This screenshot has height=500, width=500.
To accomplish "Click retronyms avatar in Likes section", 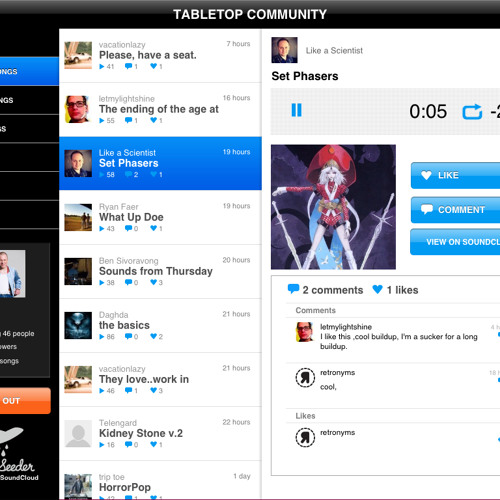I will (x=305, y=437).
